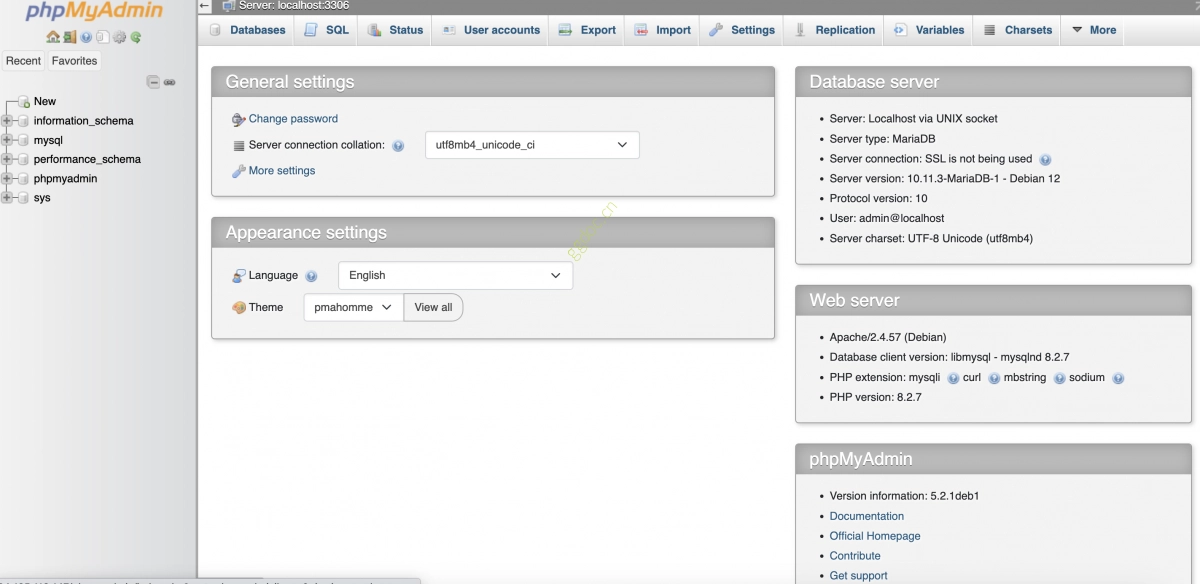Click the performance_schema database cylinder icon
The height and width of the screenshot is (584, 1200).
[x=23, y=159]
